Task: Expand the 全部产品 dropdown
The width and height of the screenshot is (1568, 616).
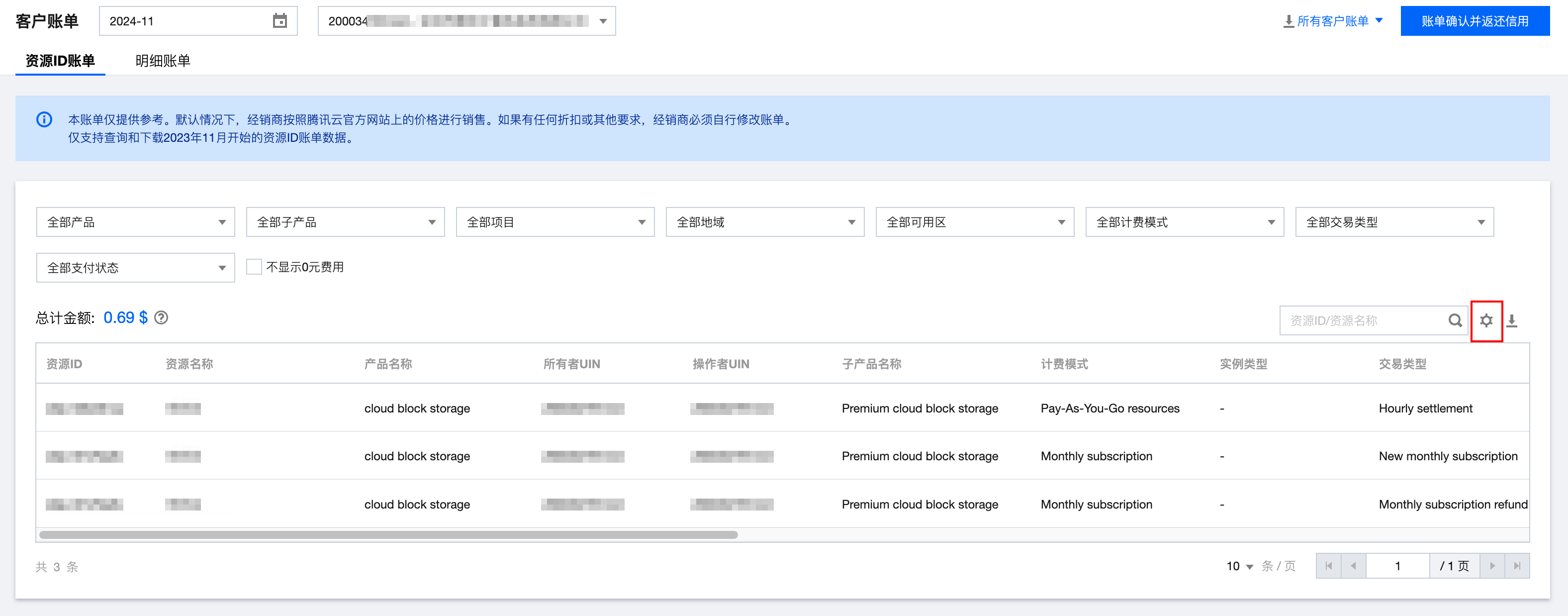Action: pos(135,222)
